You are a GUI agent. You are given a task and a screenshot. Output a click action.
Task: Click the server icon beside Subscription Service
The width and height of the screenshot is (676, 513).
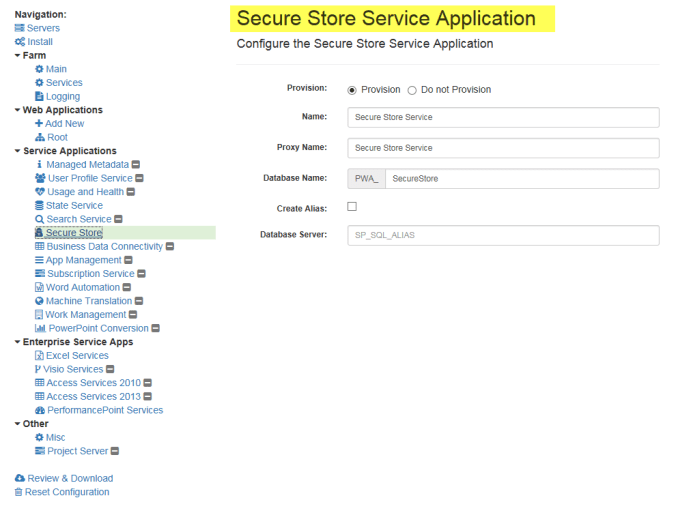[40, 274]
